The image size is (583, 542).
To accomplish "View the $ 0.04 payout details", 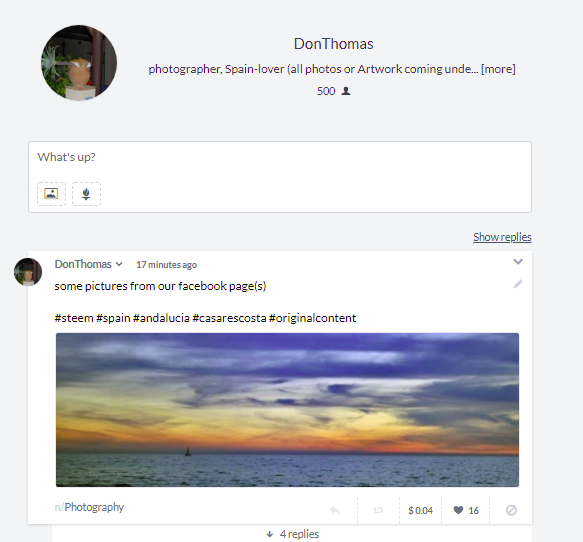I will tap(421, 510).
